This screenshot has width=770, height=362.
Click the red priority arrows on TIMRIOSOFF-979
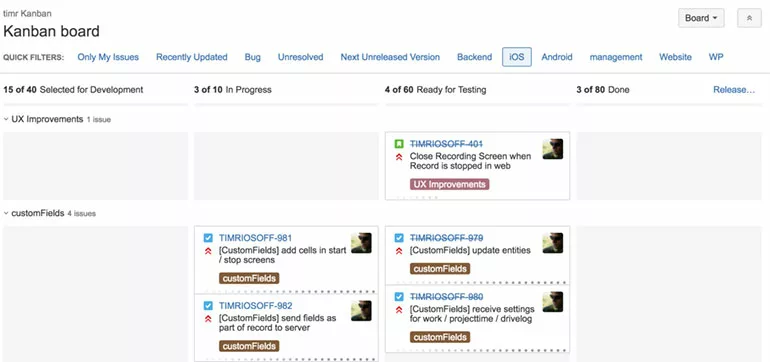point(399,251)
